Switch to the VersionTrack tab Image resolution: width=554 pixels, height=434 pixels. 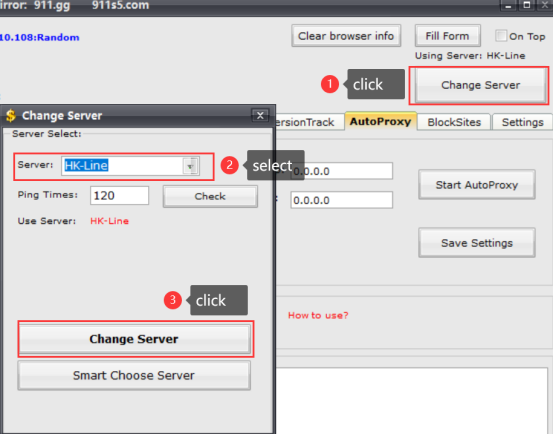coord(306,122)
